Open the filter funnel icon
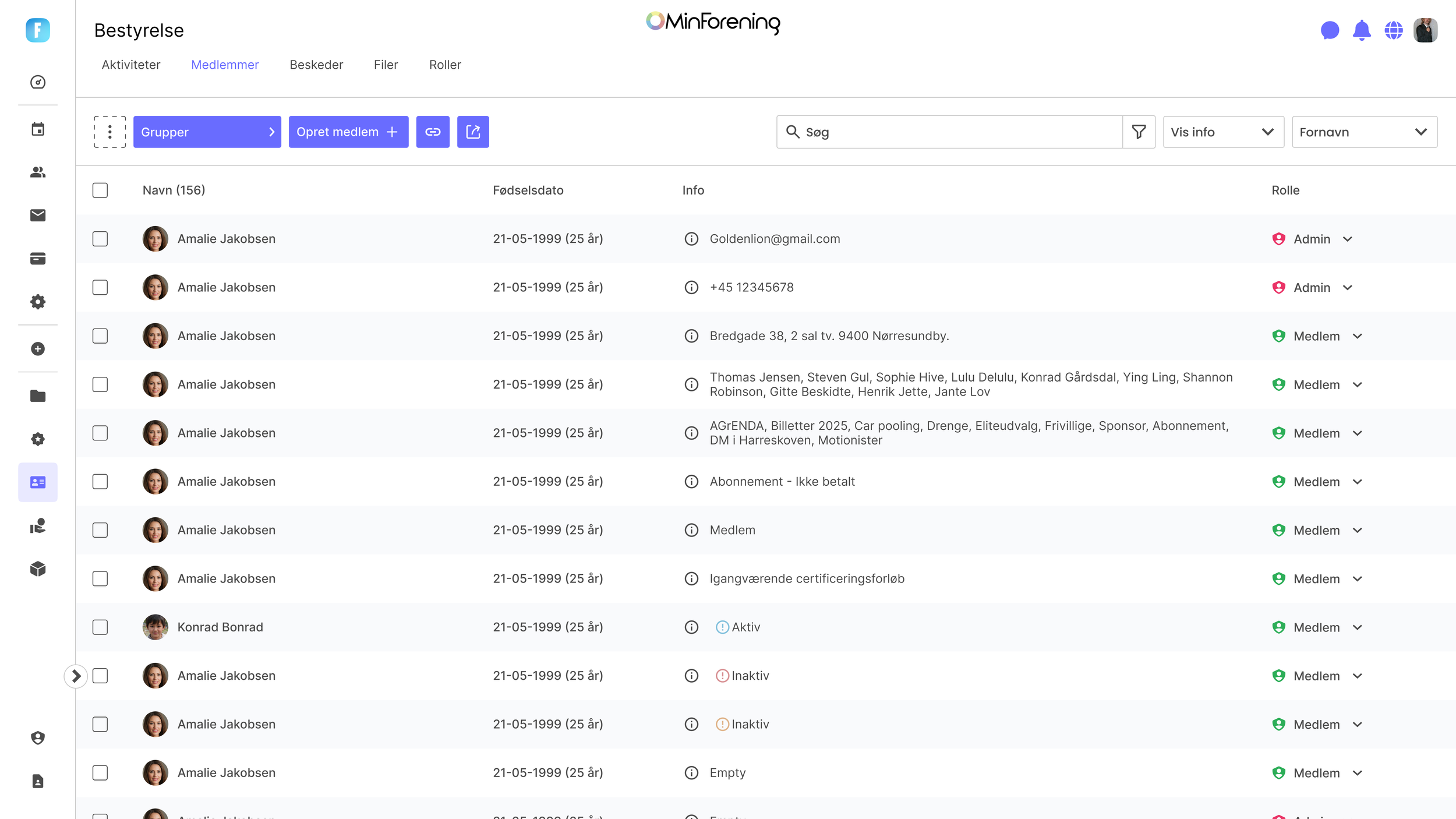The image size is (1456, 819). pos(1139,132)
